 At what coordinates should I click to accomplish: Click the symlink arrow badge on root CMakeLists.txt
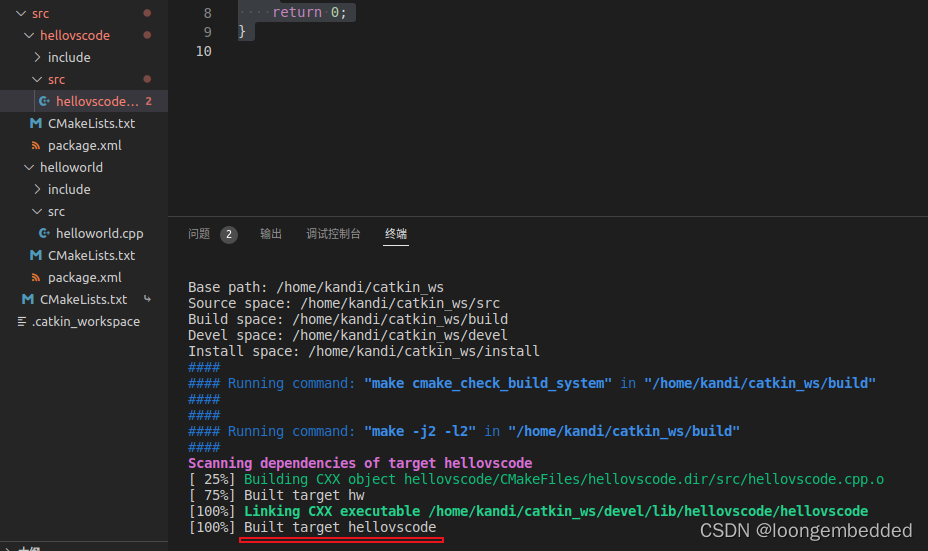[x=147, y=299]
